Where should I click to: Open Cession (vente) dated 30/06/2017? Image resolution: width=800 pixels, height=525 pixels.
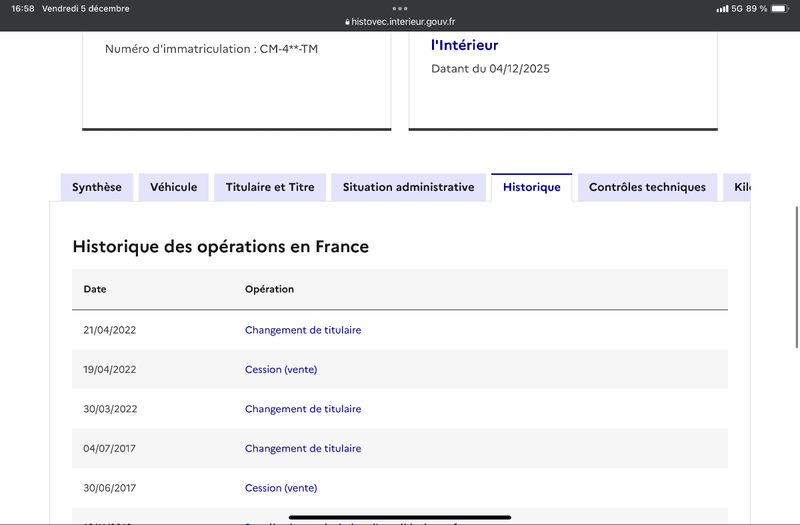[281, 488]
